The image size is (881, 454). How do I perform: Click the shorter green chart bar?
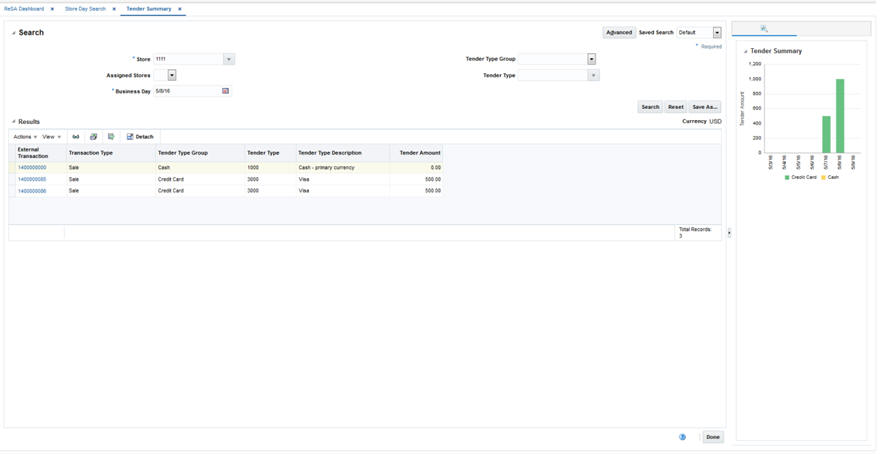tap(826, 134)
